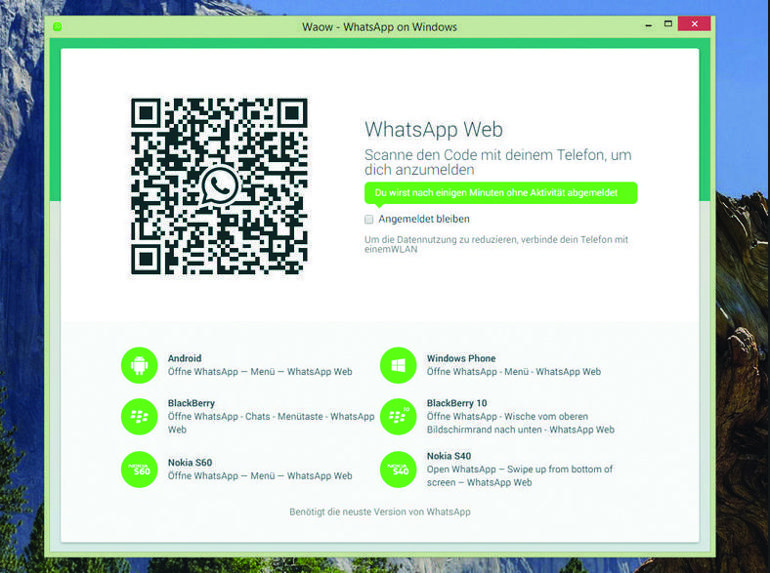Image resolution: width=770 pixels, height=573 pixels.
Task: Maximize the Waow window
Action: 667,24
